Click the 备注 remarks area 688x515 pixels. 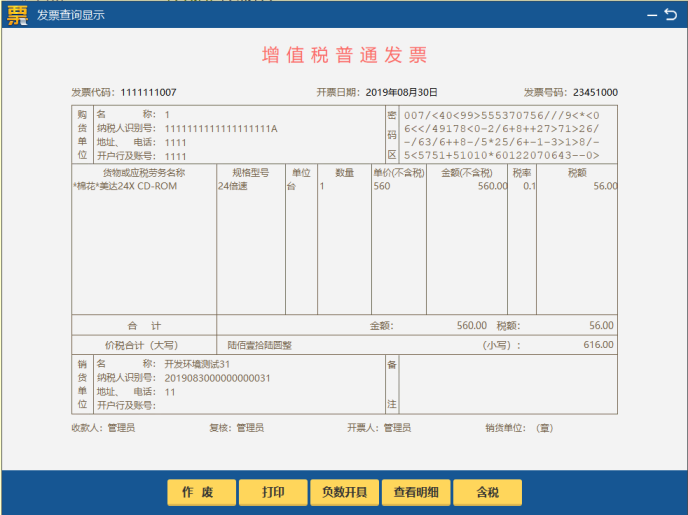tap(508, 384)
